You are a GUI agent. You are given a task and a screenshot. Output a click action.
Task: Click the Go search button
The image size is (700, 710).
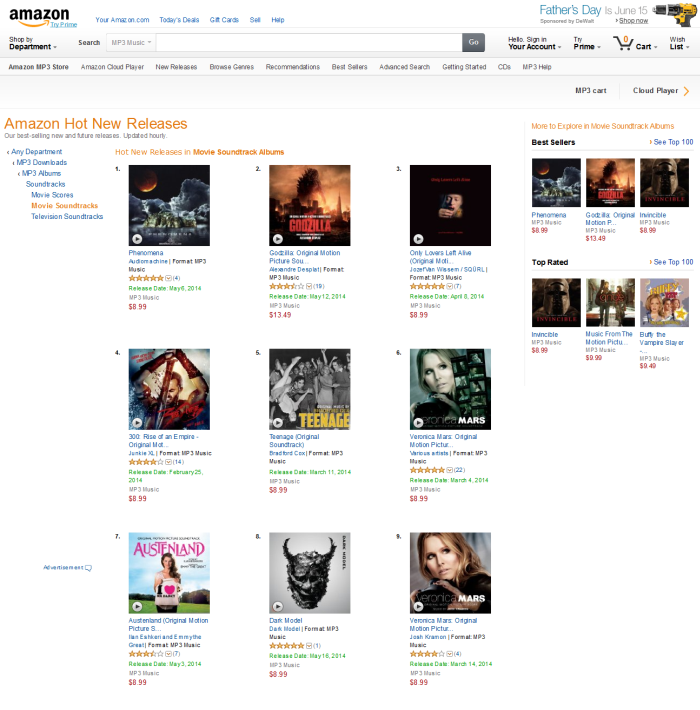(x=473, y=43)
